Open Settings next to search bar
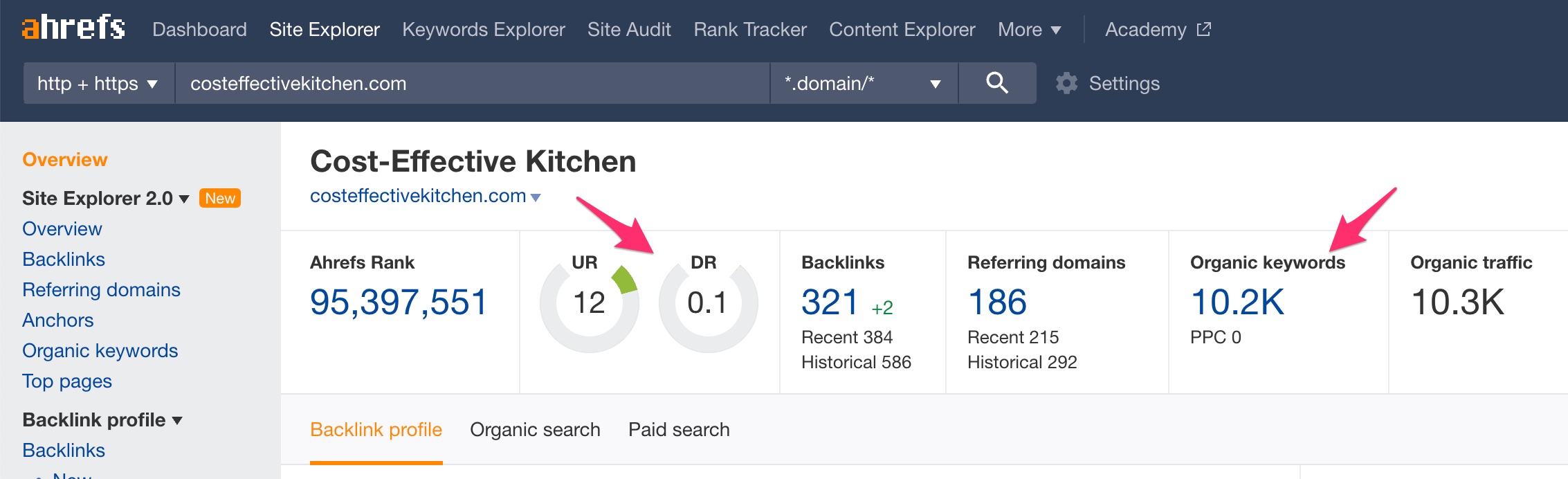This screenshot has width=1568, height=479. pos(1124,83)
